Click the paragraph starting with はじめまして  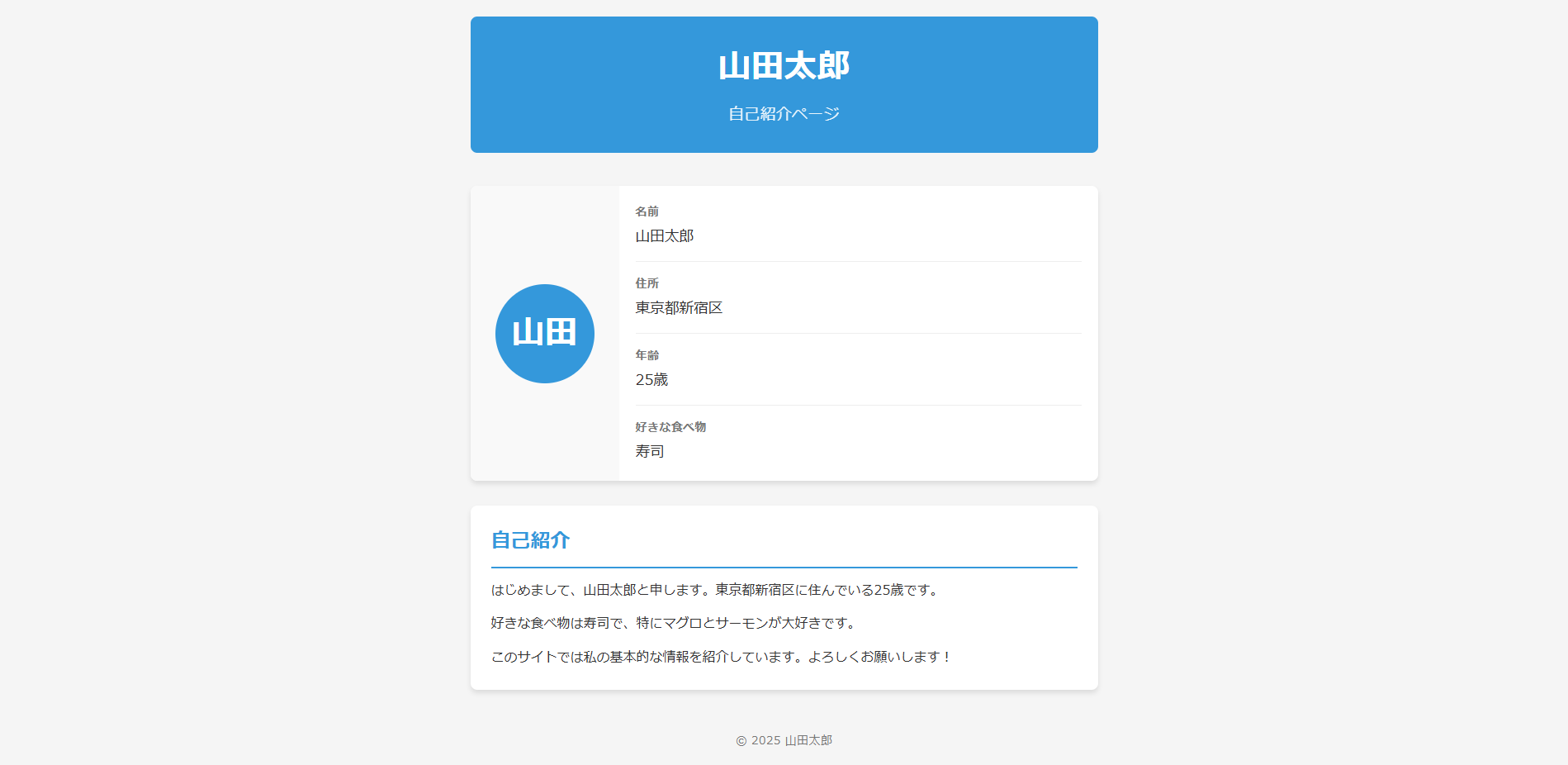(x=715, y=590)
